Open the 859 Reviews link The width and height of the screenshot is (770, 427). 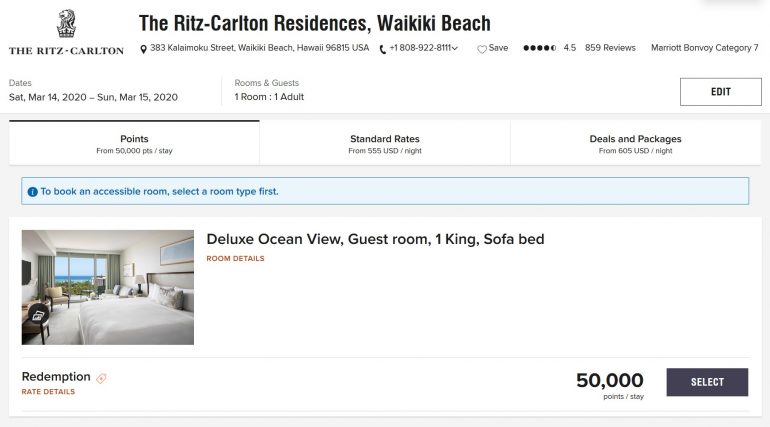point(610,47)
